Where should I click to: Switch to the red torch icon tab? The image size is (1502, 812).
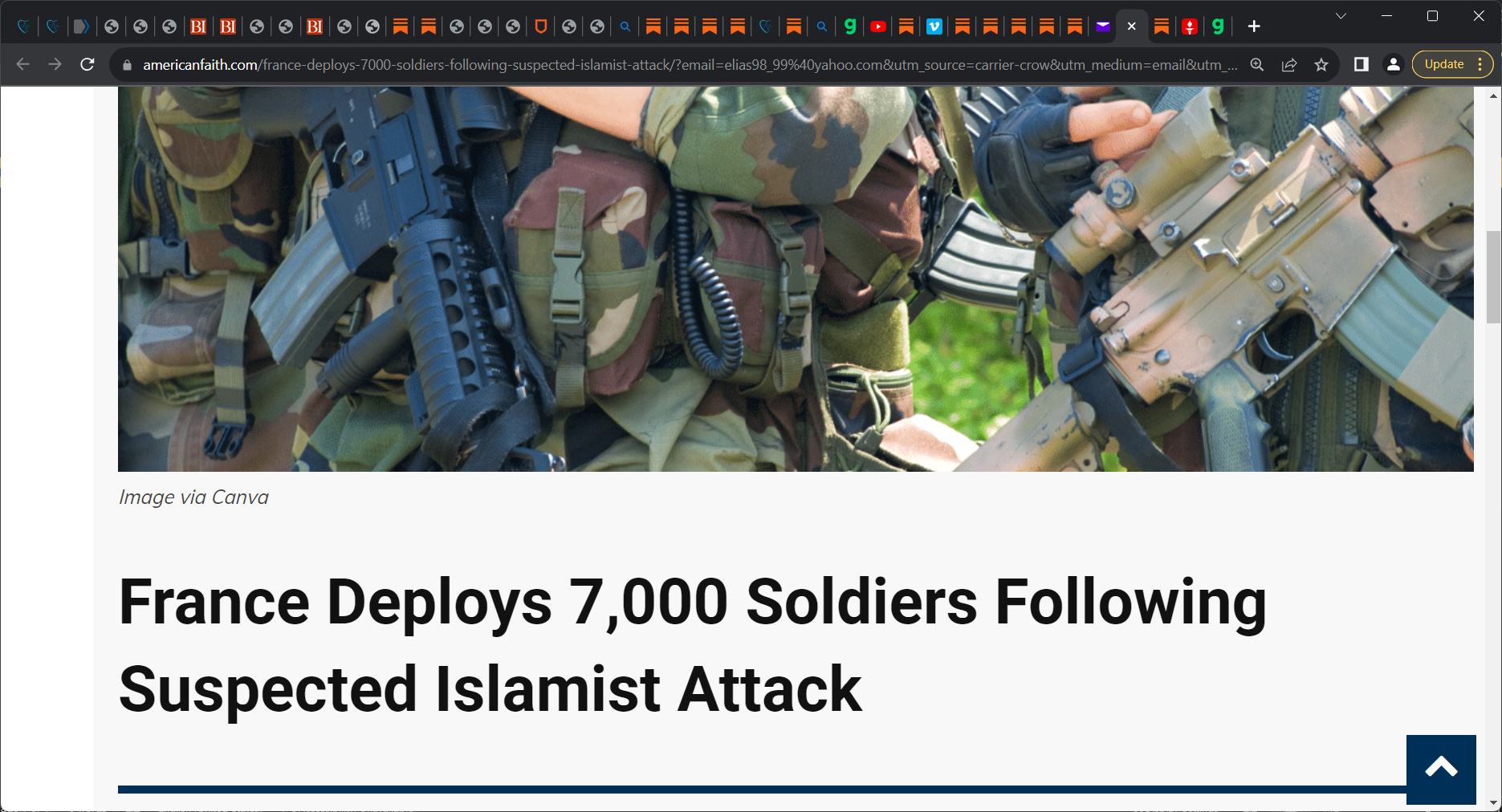click(1190, 26)
